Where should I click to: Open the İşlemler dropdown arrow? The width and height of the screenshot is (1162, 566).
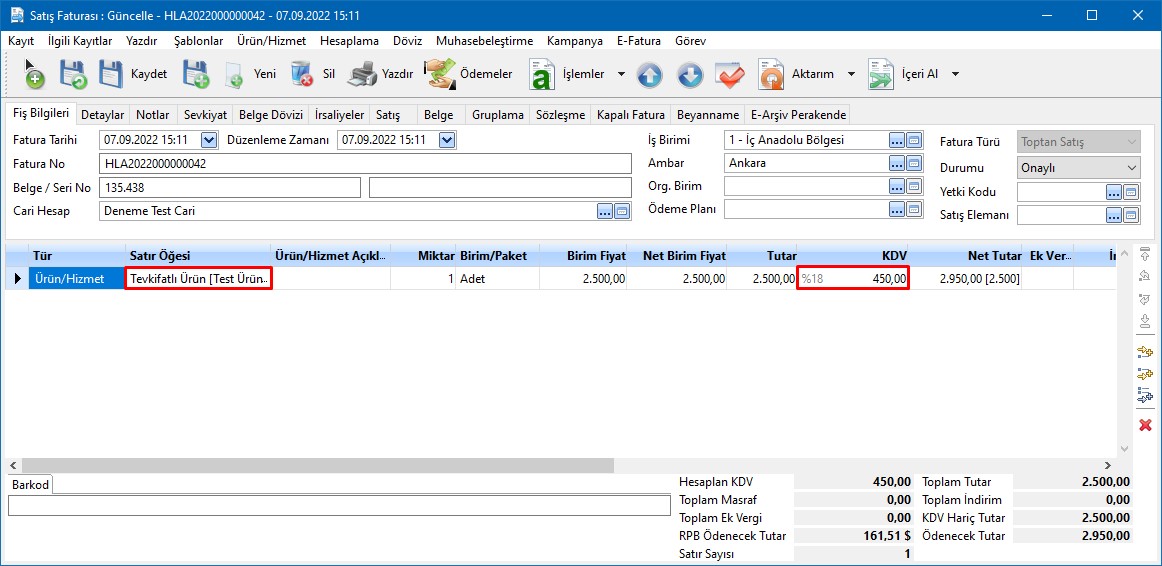[x=621, y=74]
